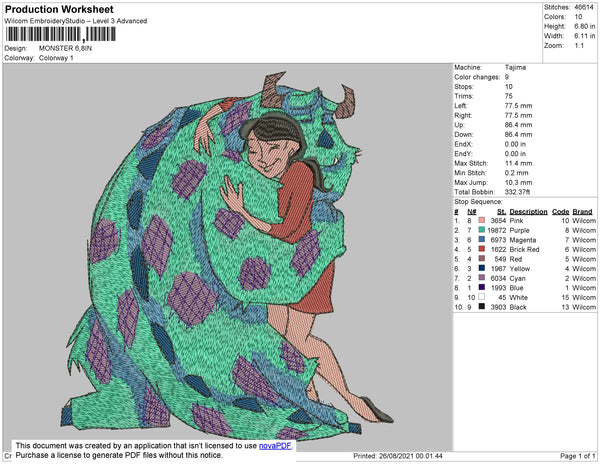Click the purple swatch labeled Cyan
600x464 pixels.
point(481,278)
